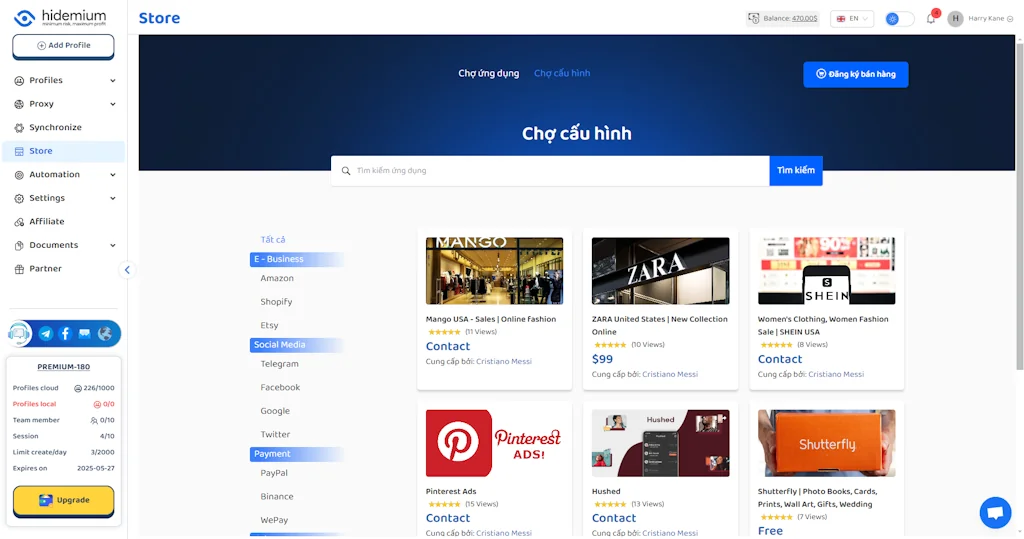Select the Tất cả category
1024x539 pixels.
pos(273,240)
